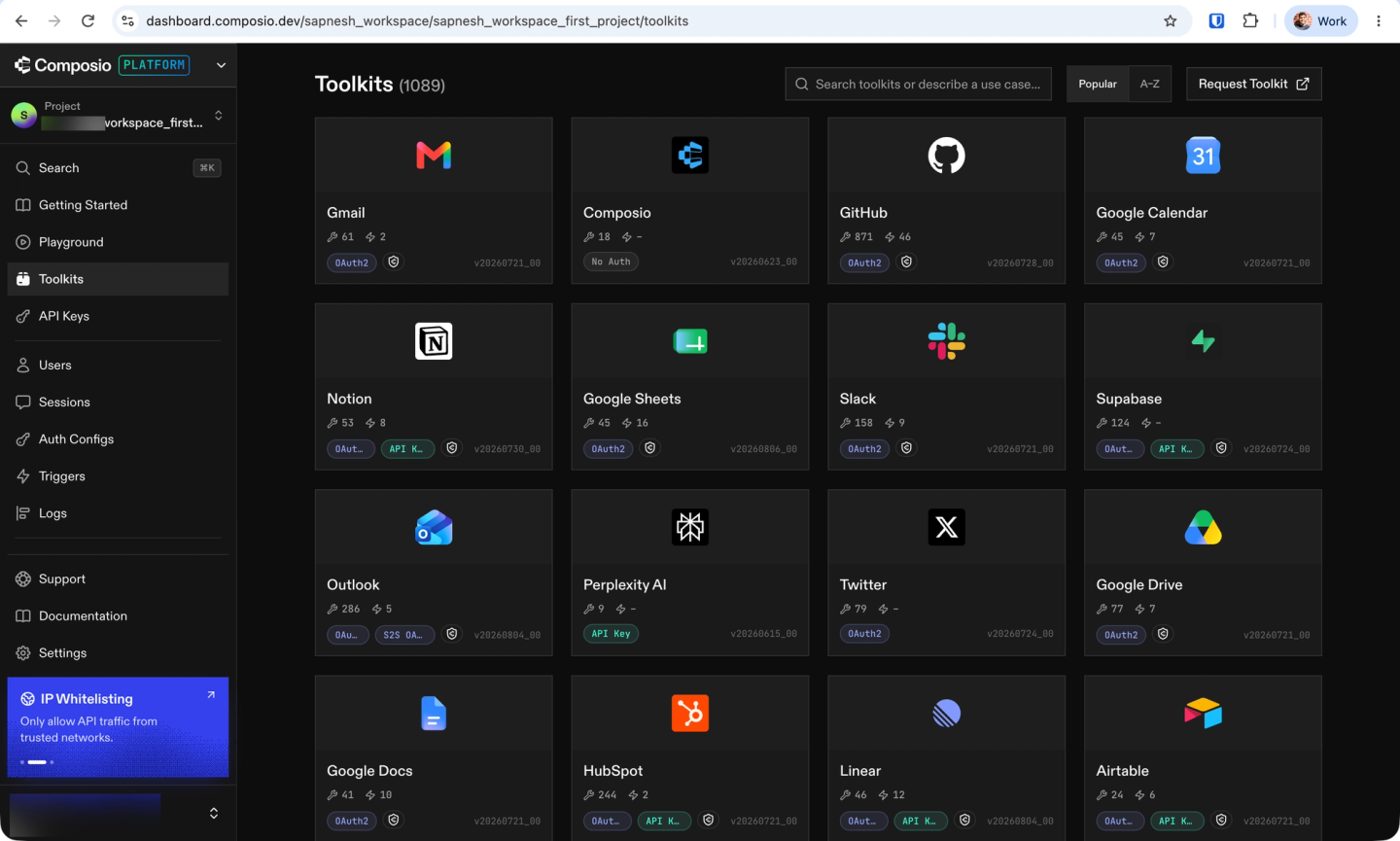Open the browser extensions puzzle icon
Screen dimensions: 1400x841
click(x=1250, y=20)
